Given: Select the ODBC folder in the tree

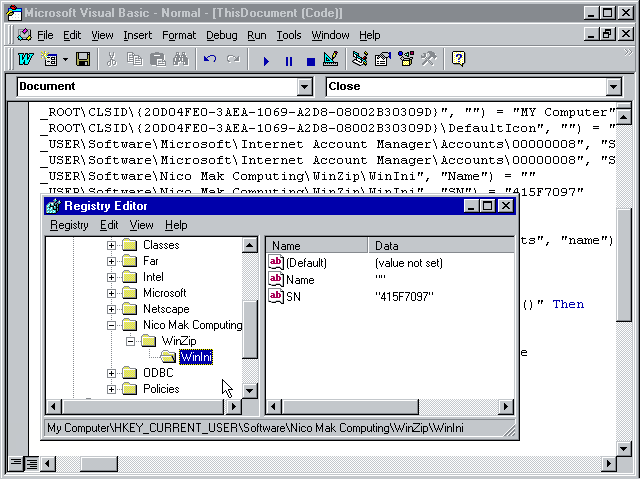Looking at the screenshot, I should 158,373.
